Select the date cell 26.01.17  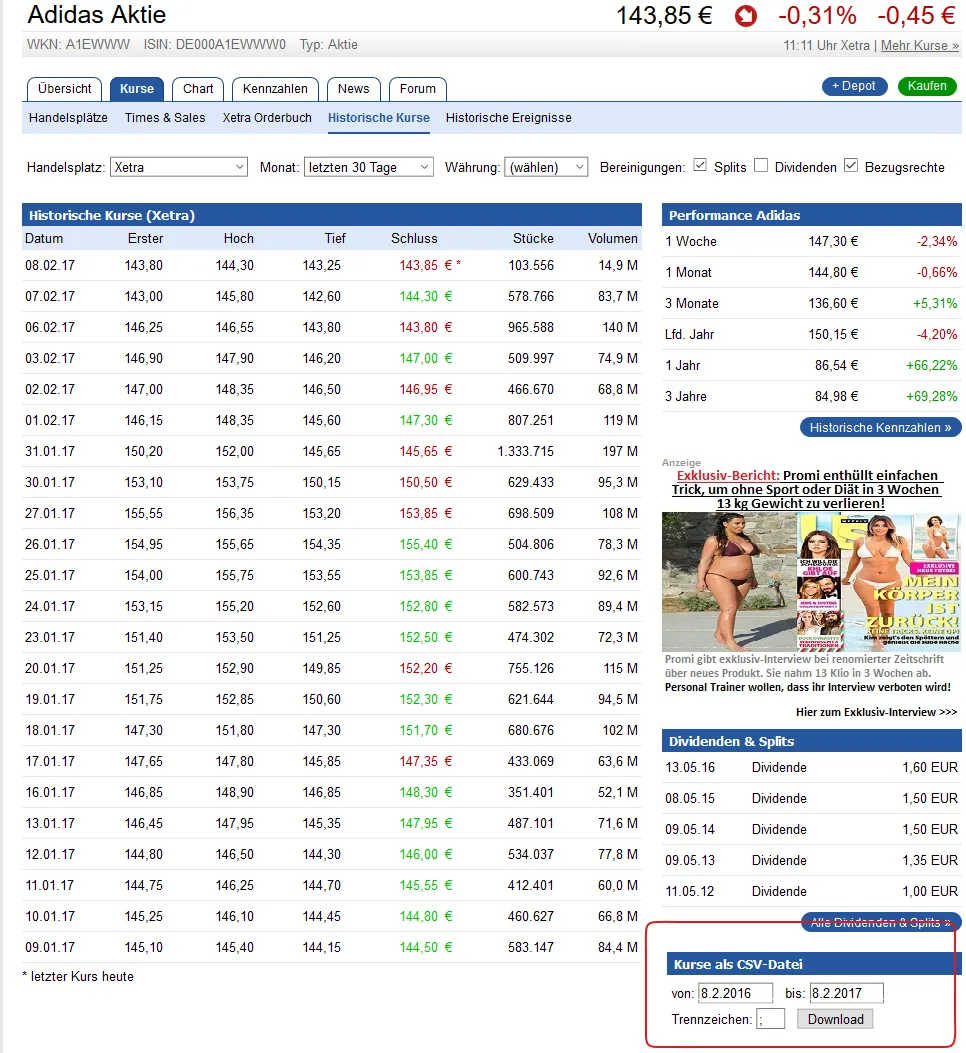pos(50,544)
